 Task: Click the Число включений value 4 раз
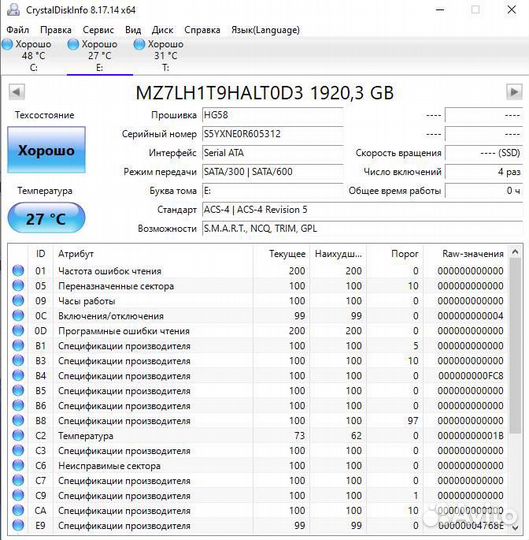484,172
